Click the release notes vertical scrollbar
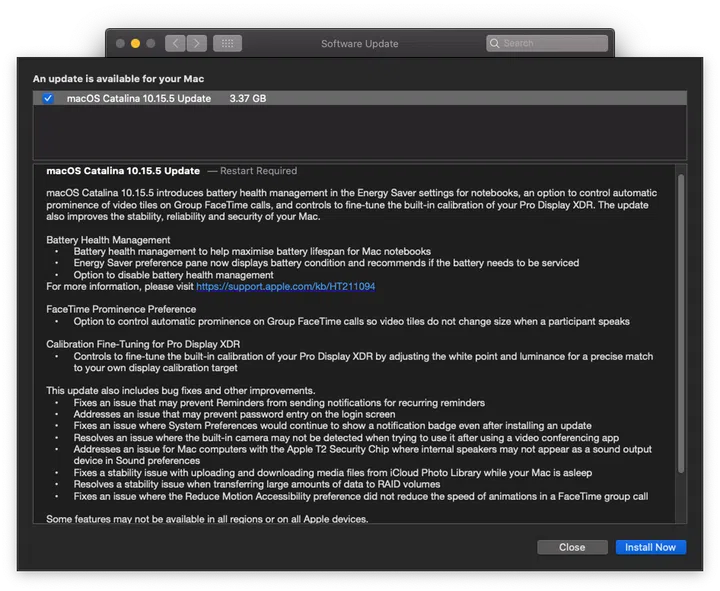The image size is (720, 591). coord(681,320)
